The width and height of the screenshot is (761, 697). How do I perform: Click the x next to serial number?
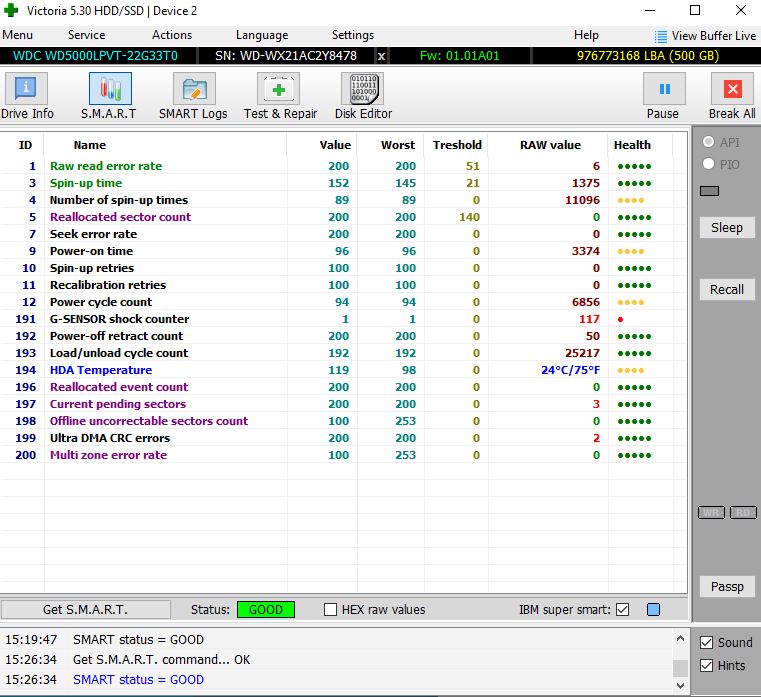tap(381, 56)
